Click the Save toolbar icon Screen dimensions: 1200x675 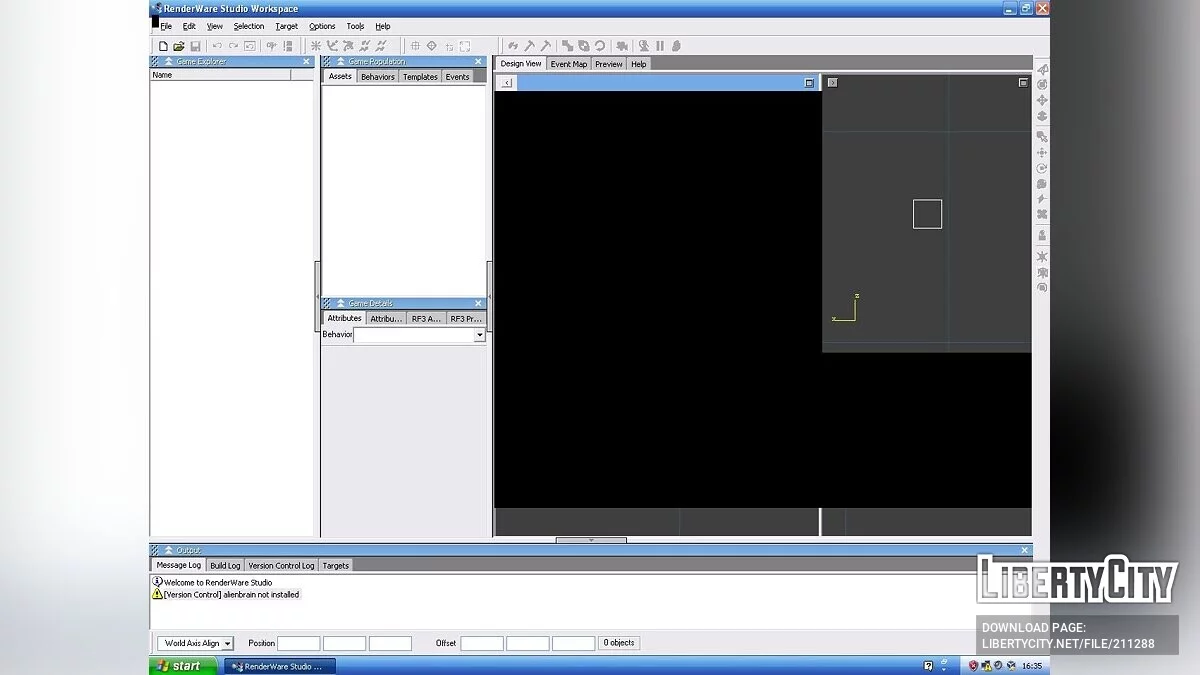[196, 45]
